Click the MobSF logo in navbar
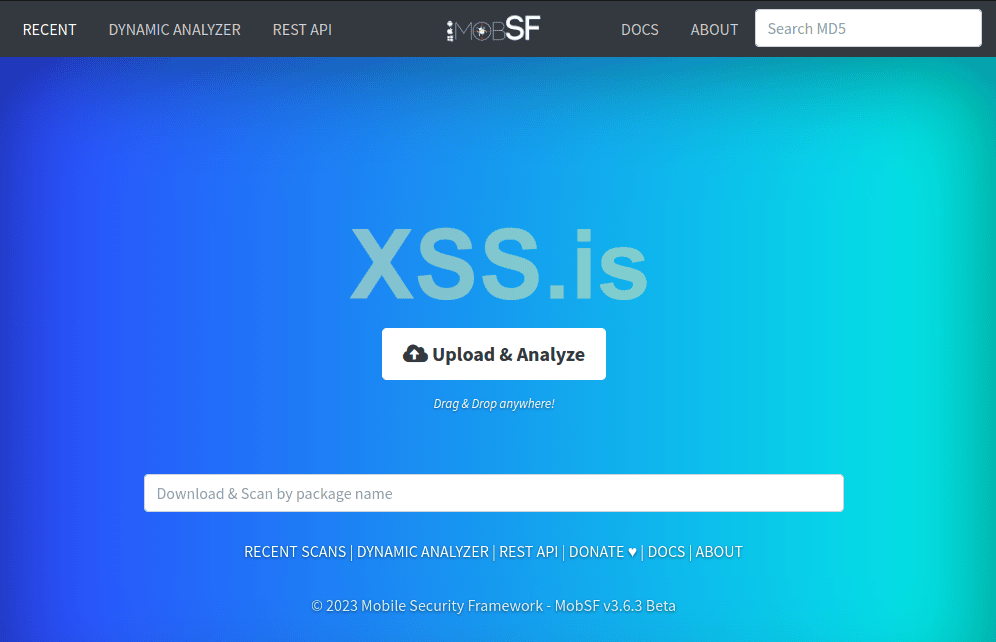996x642 pixels. pos(494,29)
